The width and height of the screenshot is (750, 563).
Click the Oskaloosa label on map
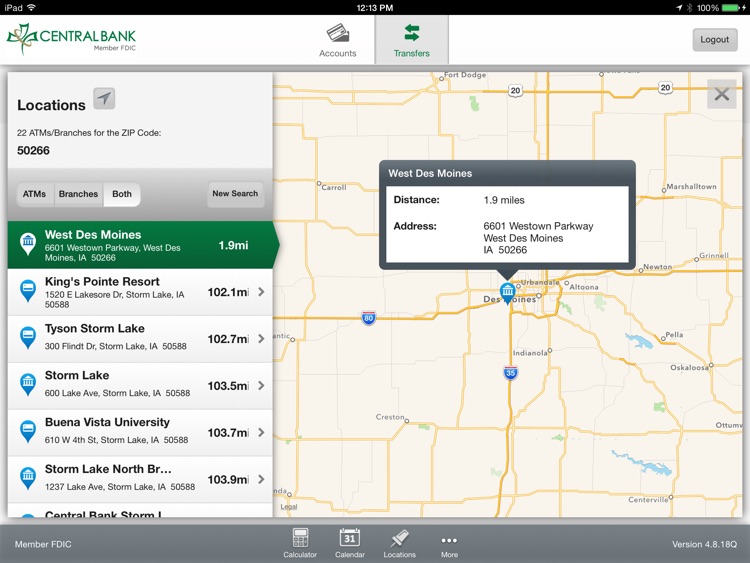689,367
